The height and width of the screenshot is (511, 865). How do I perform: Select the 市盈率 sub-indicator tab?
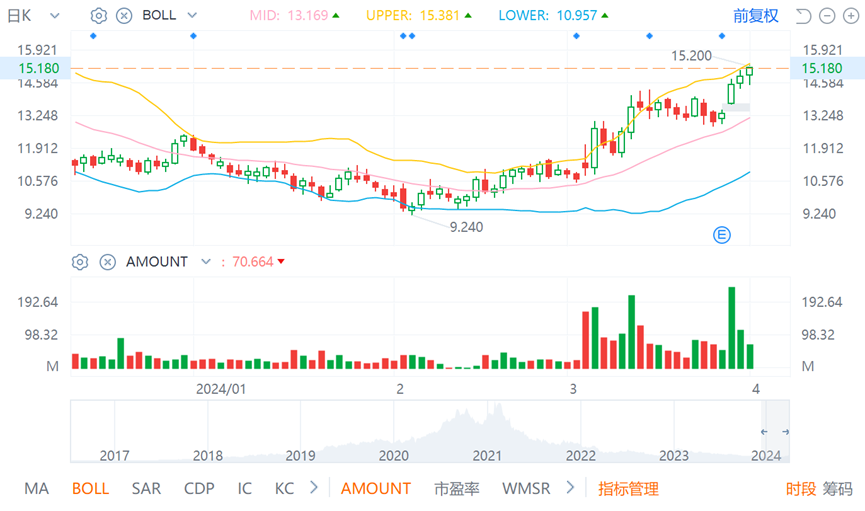pyautogui.click(x=456, y=488)
